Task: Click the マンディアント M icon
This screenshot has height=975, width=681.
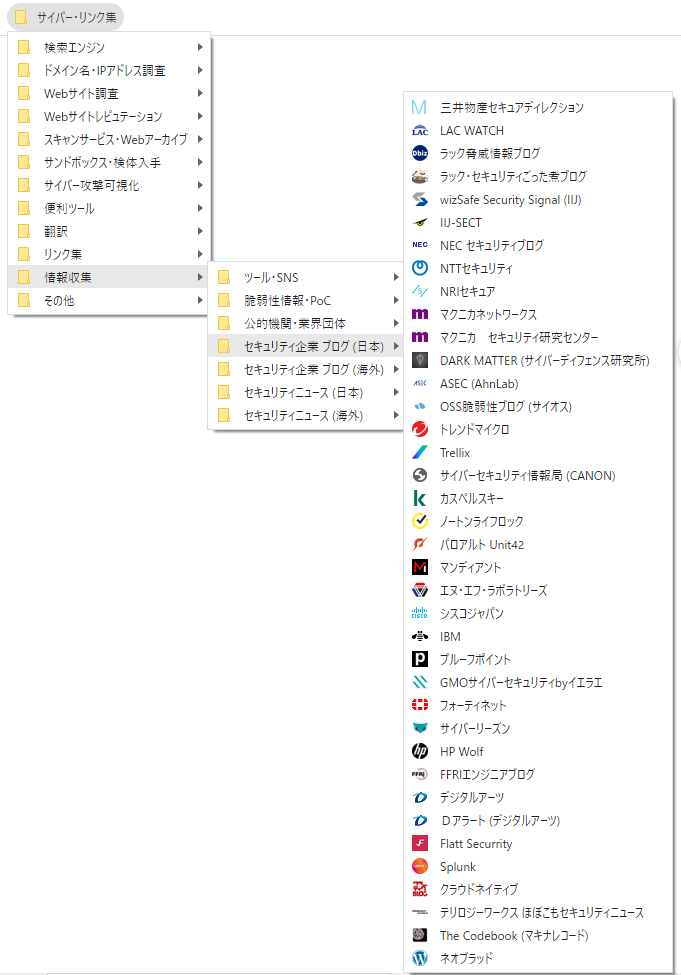Action: pyautogui.click(x=420, y=568)
